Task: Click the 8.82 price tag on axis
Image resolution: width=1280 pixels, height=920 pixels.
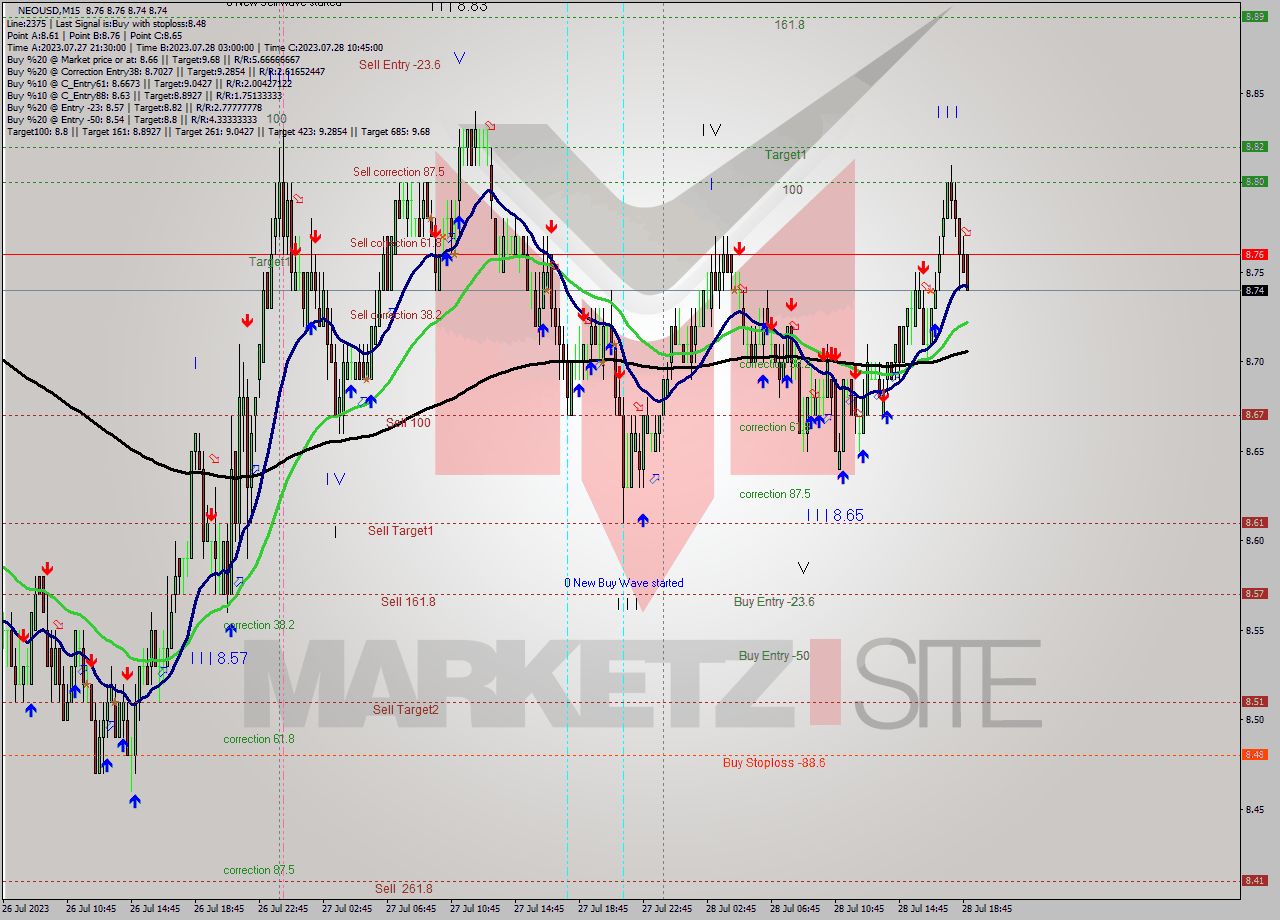Action: (1254, 147)
